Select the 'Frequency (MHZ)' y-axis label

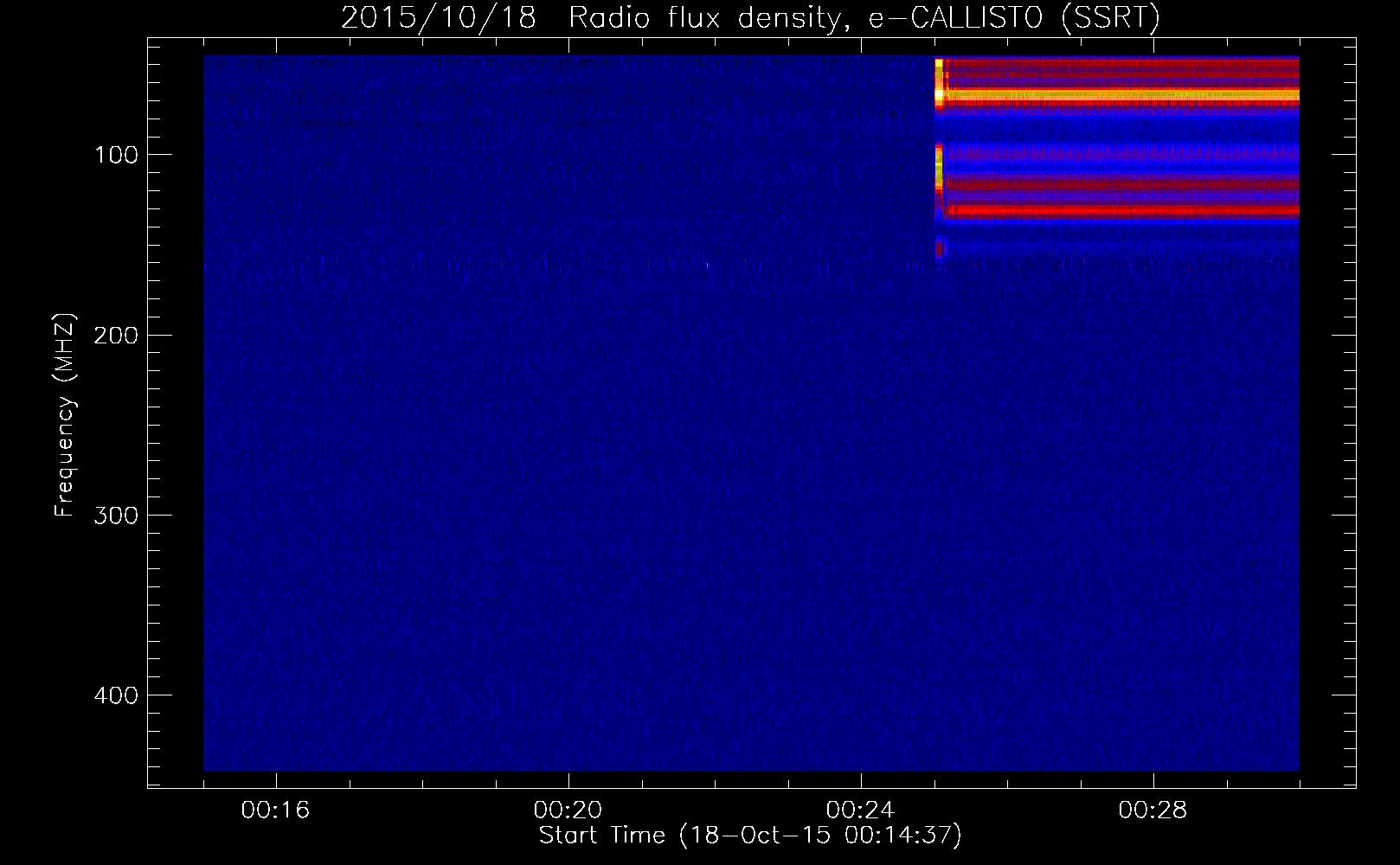click(x=65, y=414)
